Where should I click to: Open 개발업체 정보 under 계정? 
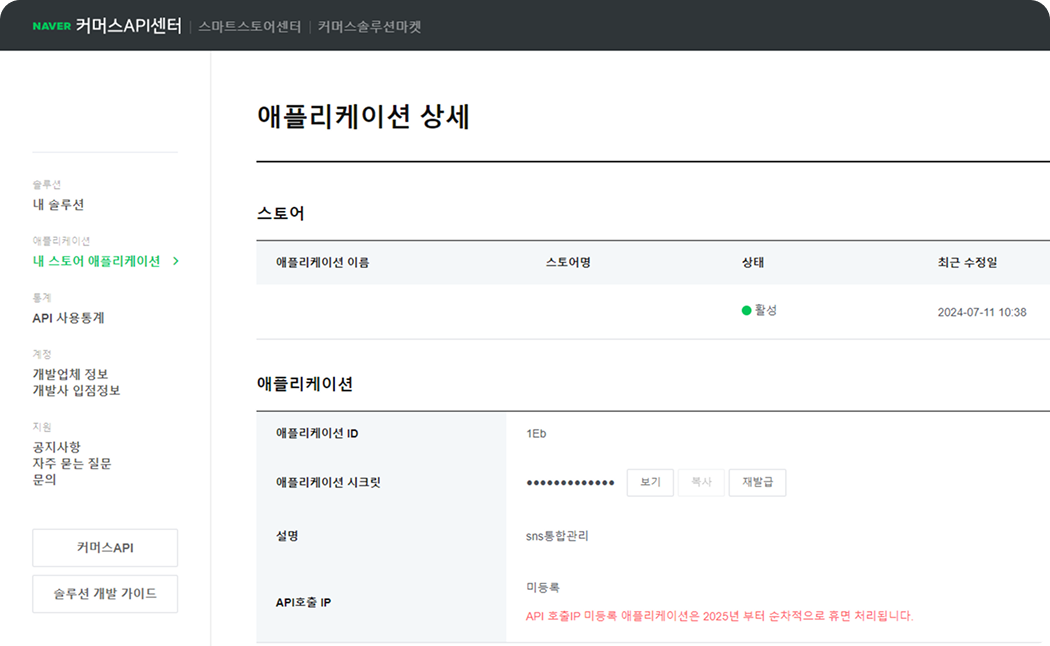[x=70, y=374]
